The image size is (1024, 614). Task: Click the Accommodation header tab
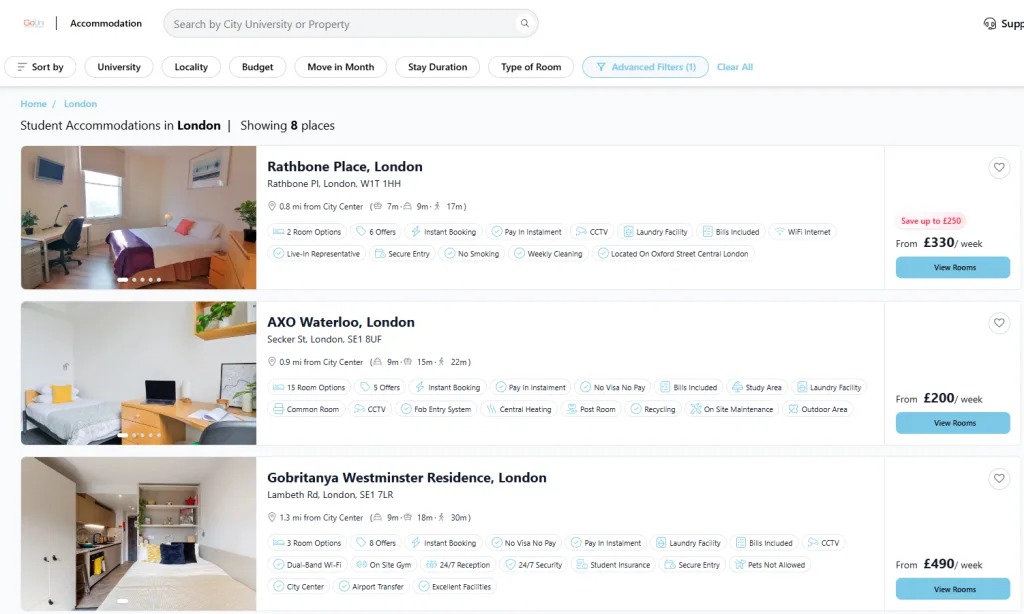106,23
